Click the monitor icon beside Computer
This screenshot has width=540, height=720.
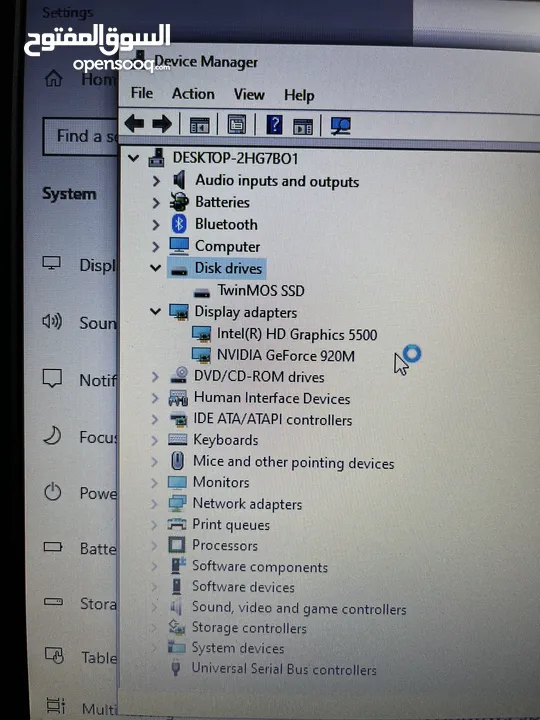(x=179, y=246)
